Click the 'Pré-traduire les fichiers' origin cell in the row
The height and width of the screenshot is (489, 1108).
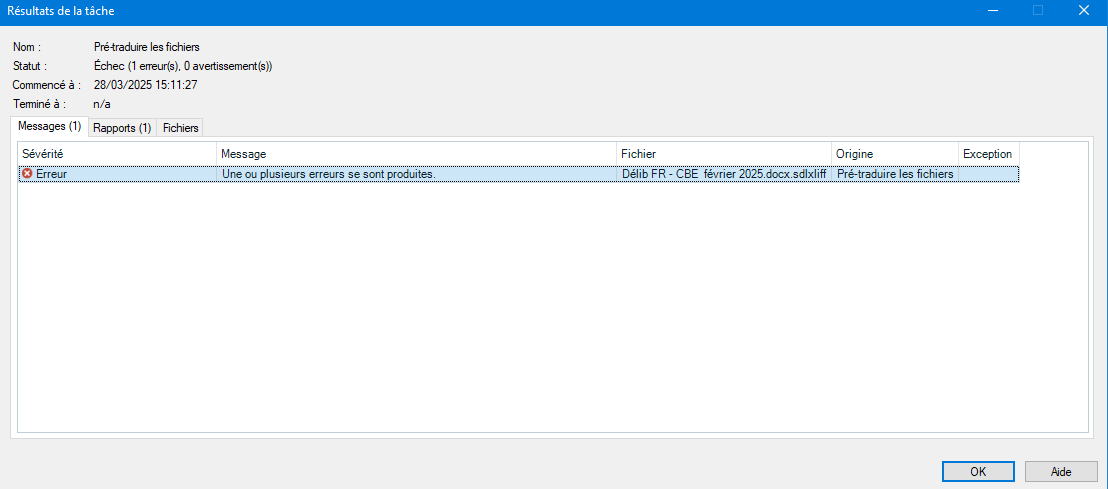895,174
